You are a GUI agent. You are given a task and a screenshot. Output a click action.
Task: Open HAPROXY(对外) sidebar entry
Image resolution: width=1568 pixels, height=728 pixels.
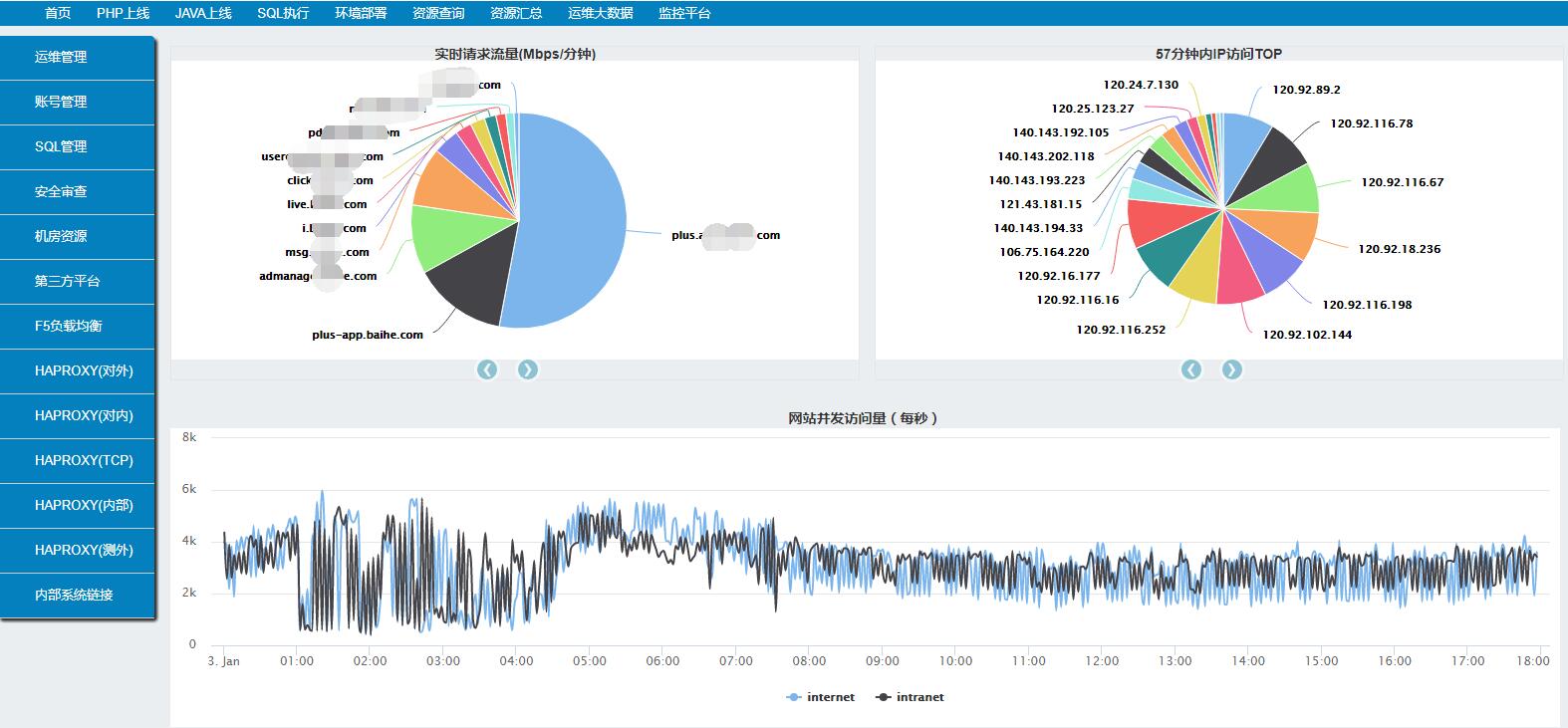(x=78, y=371)
